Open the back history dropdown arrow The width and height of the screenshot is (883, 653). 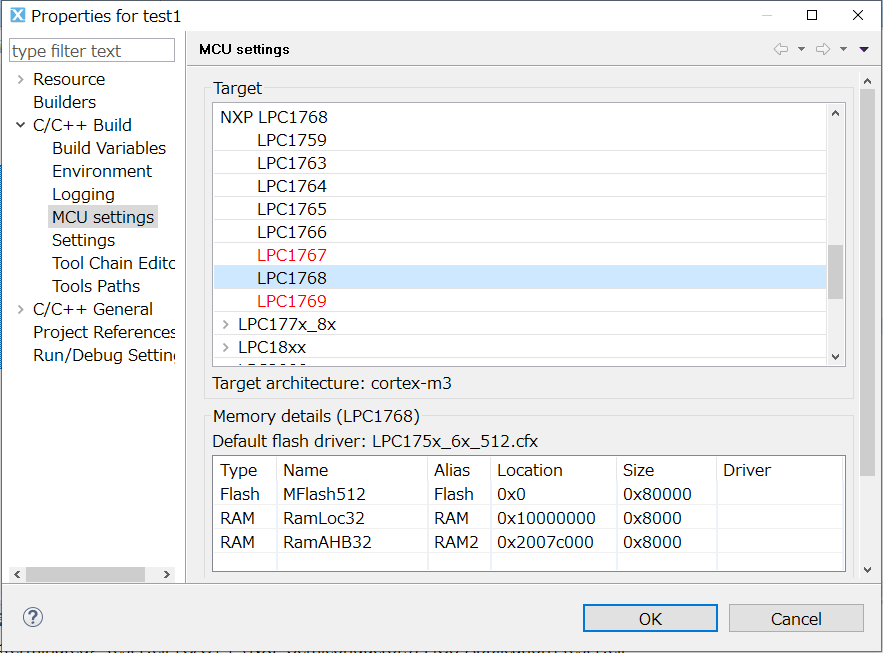[x=801, y=49]
